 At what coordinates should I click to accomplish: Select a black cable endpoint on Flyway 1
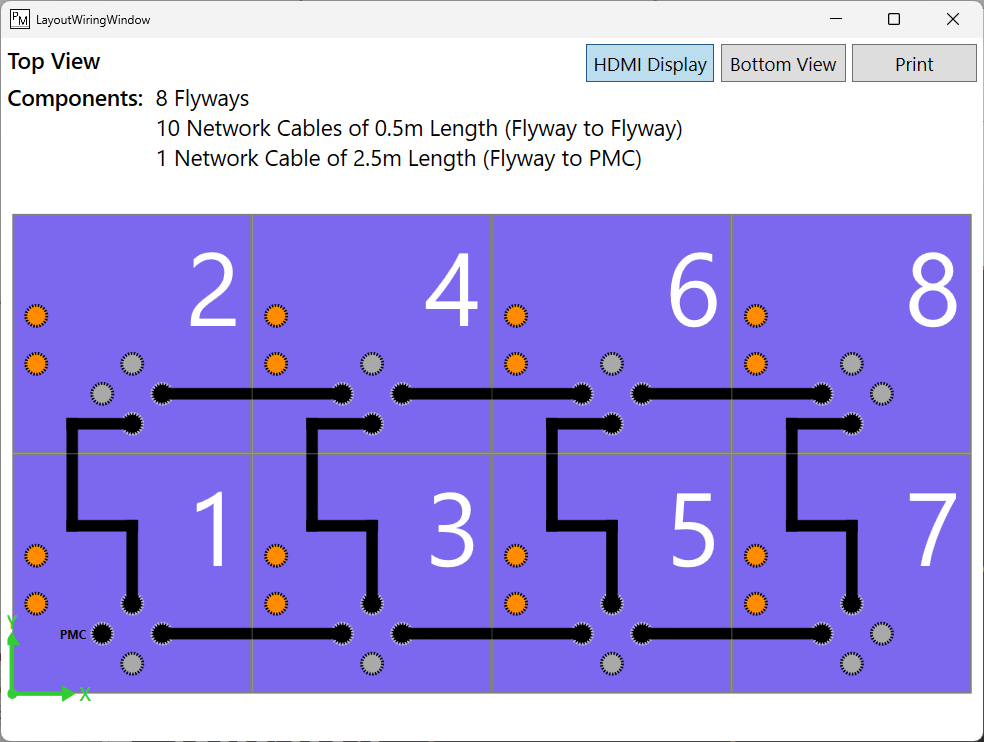coord(131,603)
